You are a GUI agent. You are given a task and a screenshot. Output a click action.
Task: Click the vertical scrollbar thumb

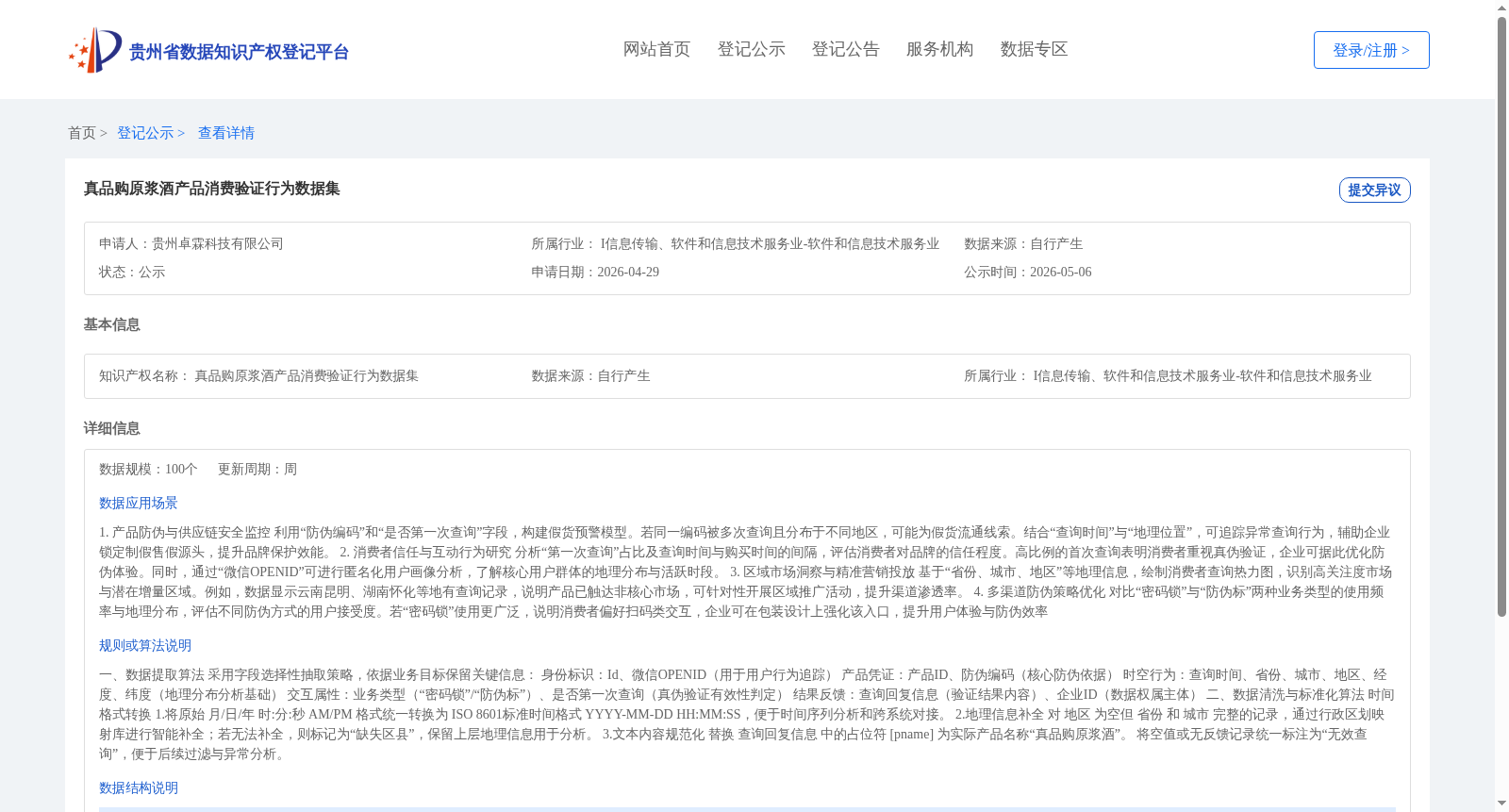(1501, 317)
